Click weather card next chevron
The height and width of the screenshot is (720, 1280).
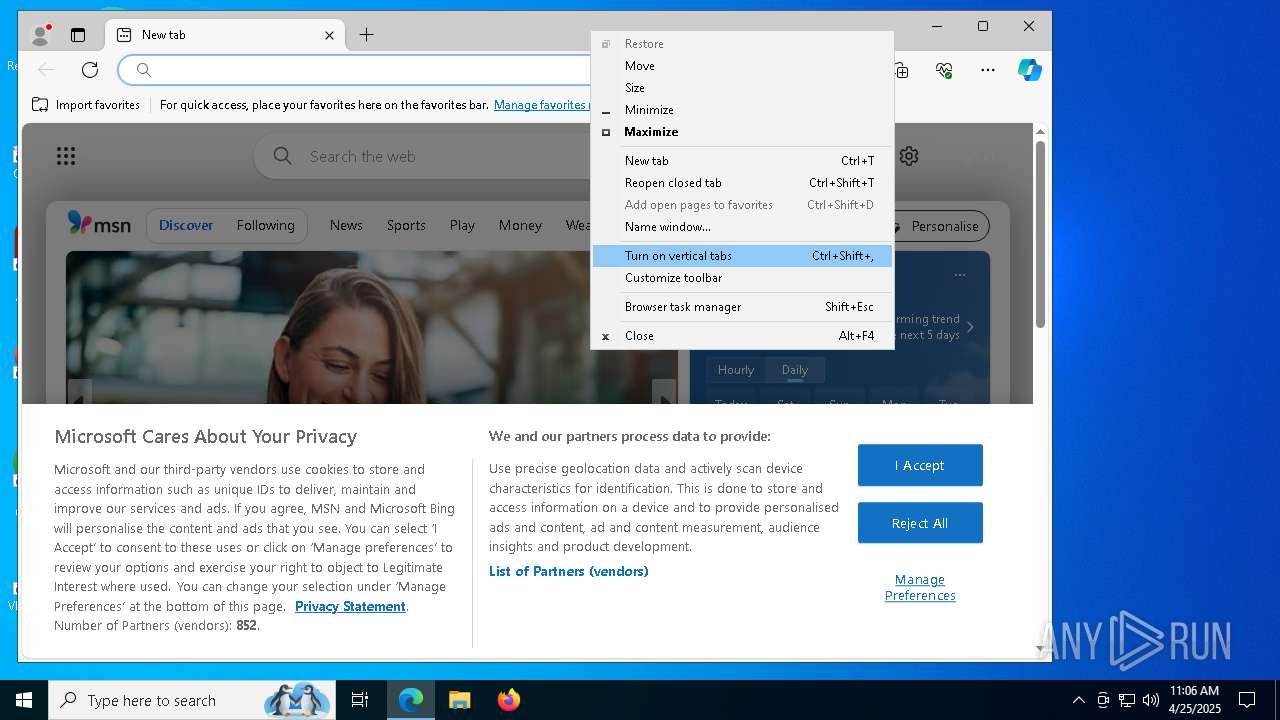tap(970, 327)
